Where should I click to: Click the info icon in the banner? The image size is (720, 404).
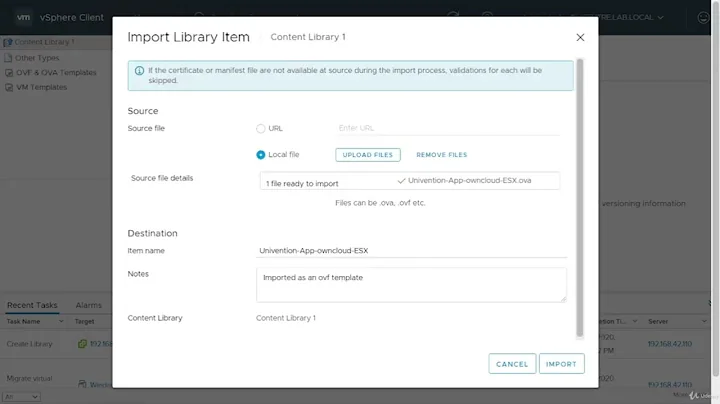[x=139, y=71]
